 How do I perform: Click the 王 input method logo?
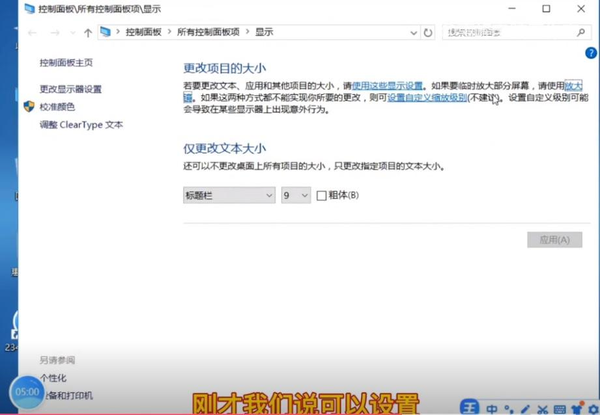[x=470, y=408]
